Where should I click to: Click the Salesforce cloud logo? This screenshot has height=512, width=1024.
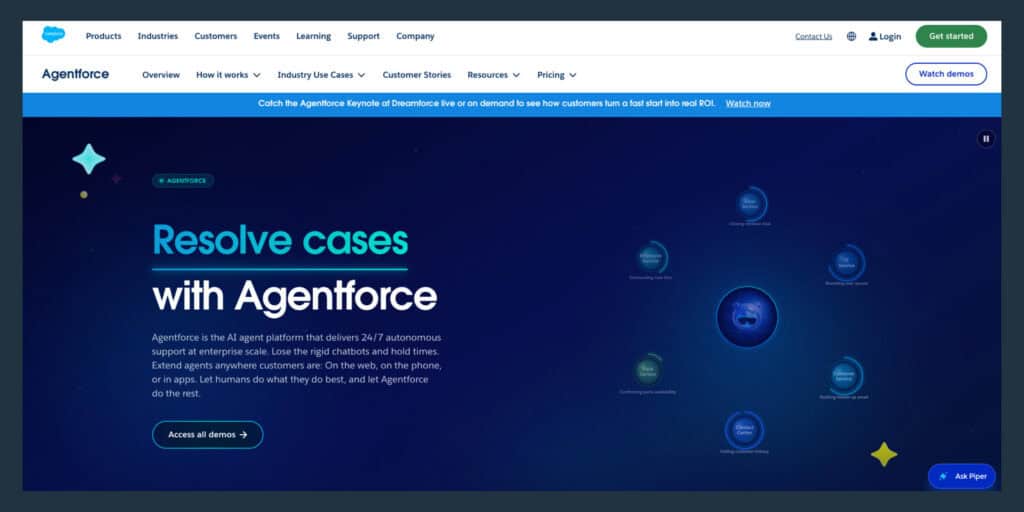pos(54,35)
